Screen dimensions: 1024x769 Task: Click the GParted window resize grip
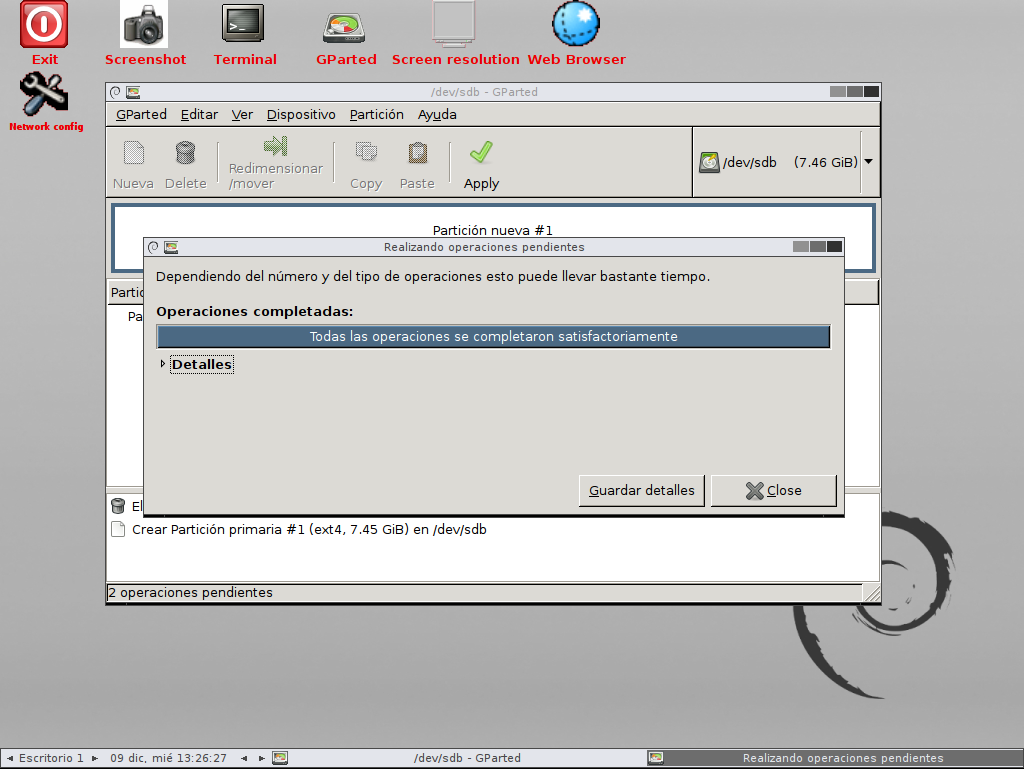[x=871, y=593]
